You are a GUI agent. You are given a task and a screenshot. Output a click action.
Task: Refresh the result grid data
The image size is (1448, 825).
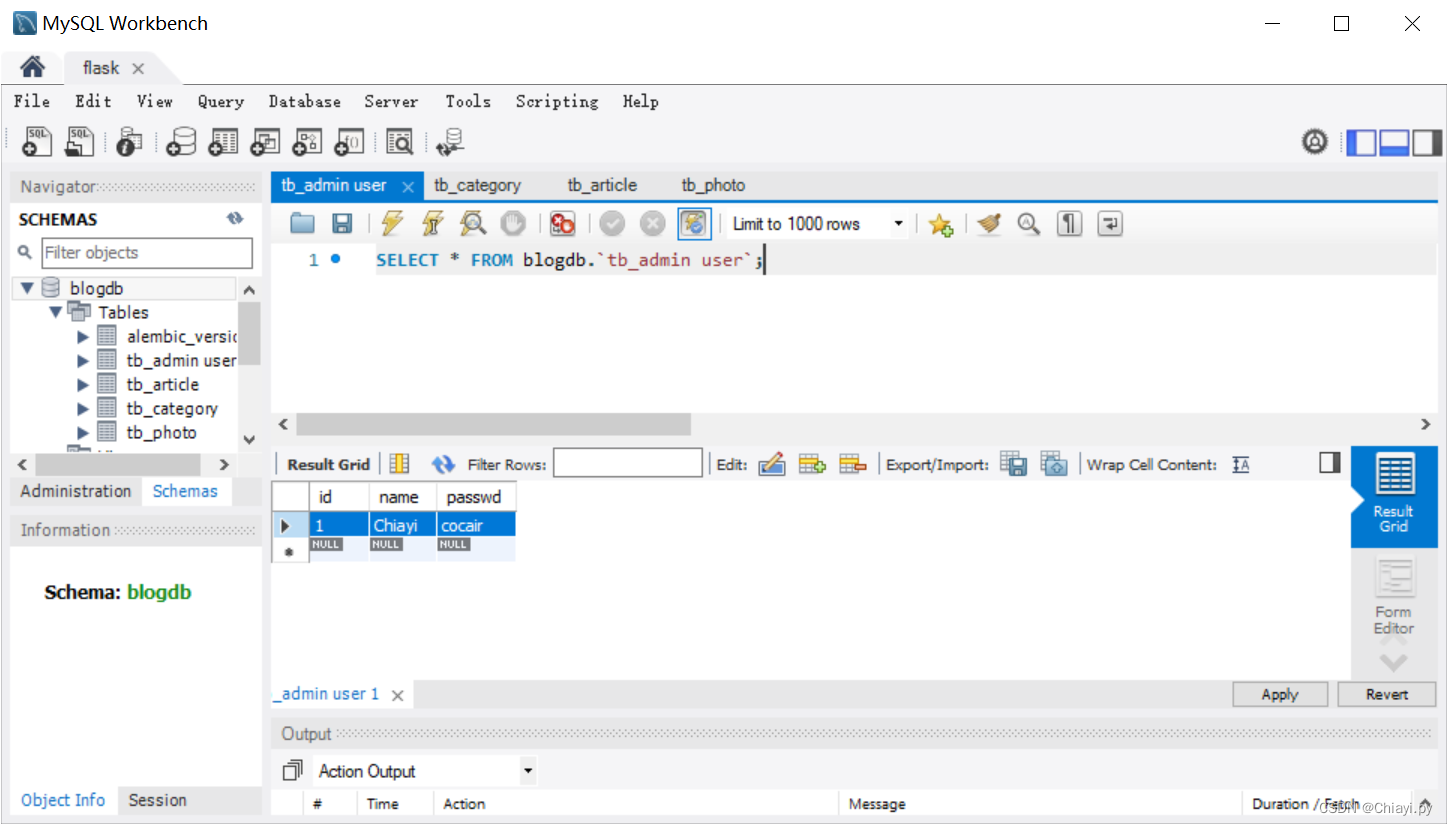443,464
